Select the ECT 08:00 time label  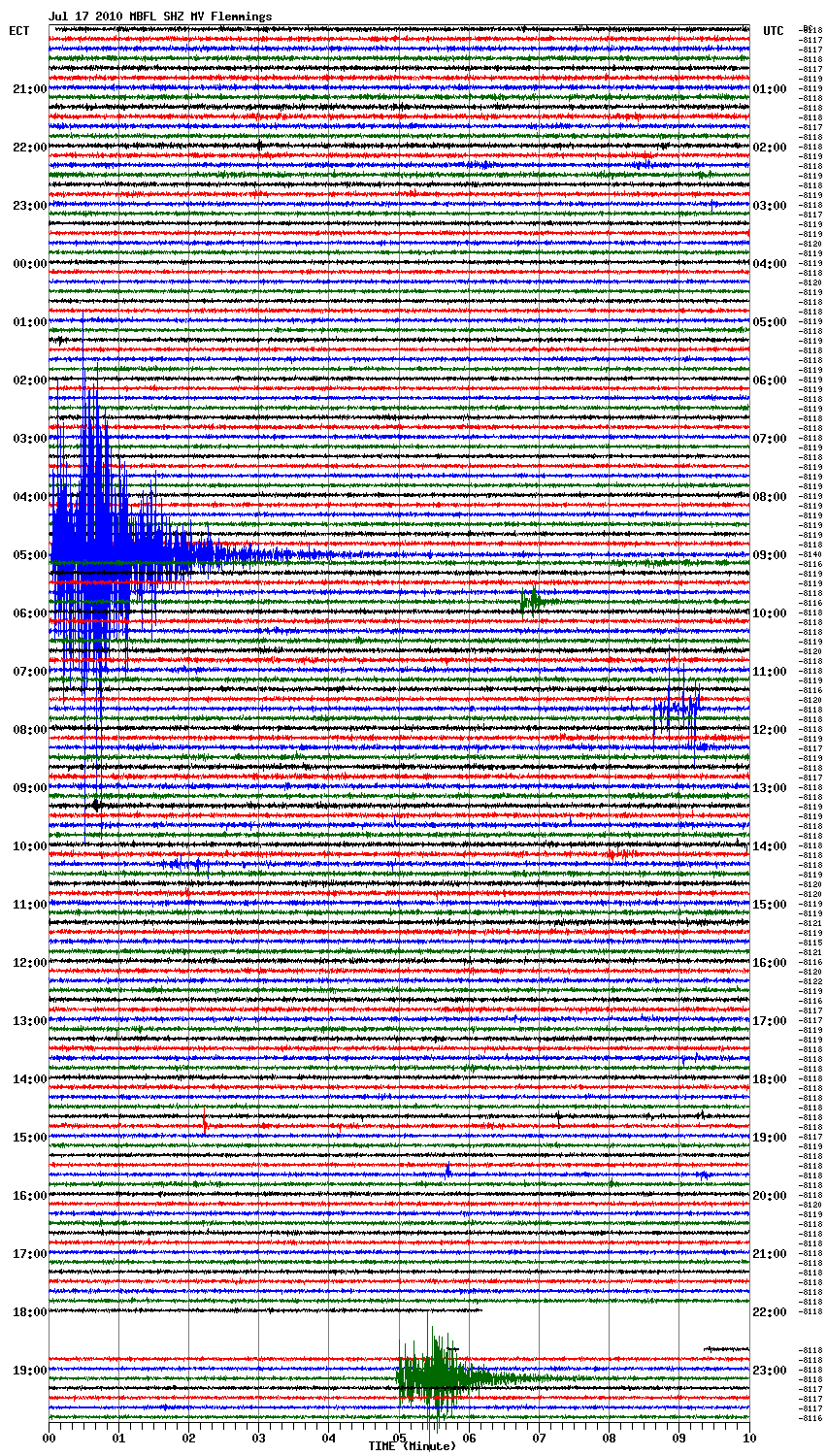pyautogui.click(x=30, y=730)
